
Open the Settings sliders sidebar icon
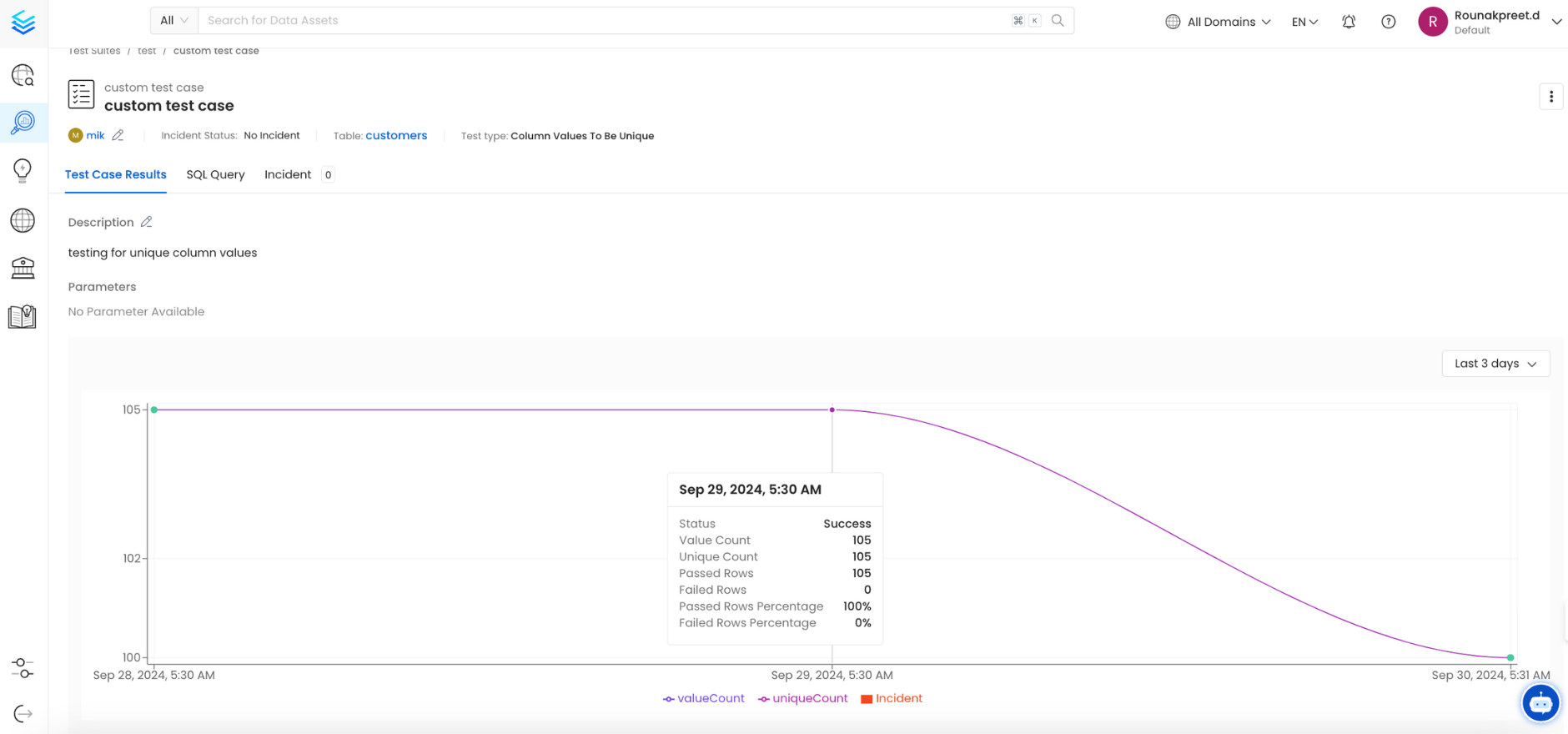[x=23, y=668]
